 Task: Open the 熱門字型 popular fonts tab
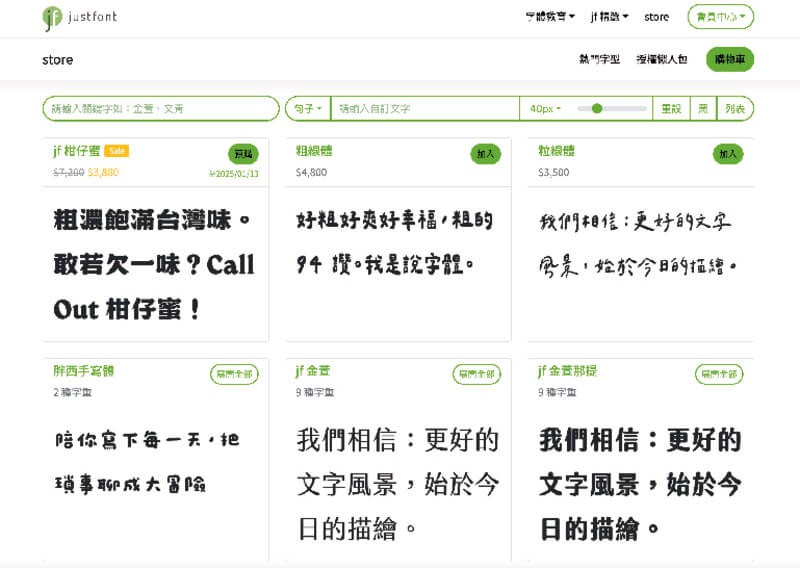point(600,60)
